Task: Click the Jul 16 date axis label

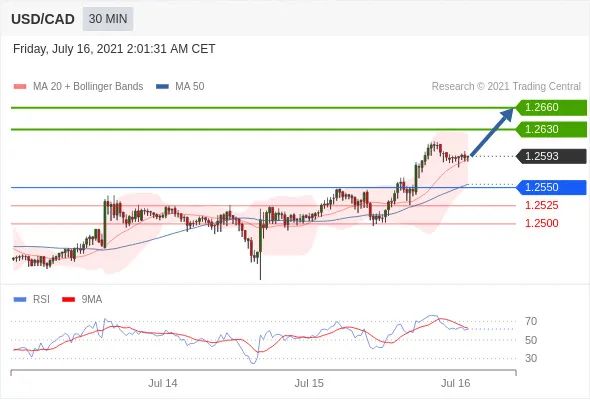Action: point(456,383)
